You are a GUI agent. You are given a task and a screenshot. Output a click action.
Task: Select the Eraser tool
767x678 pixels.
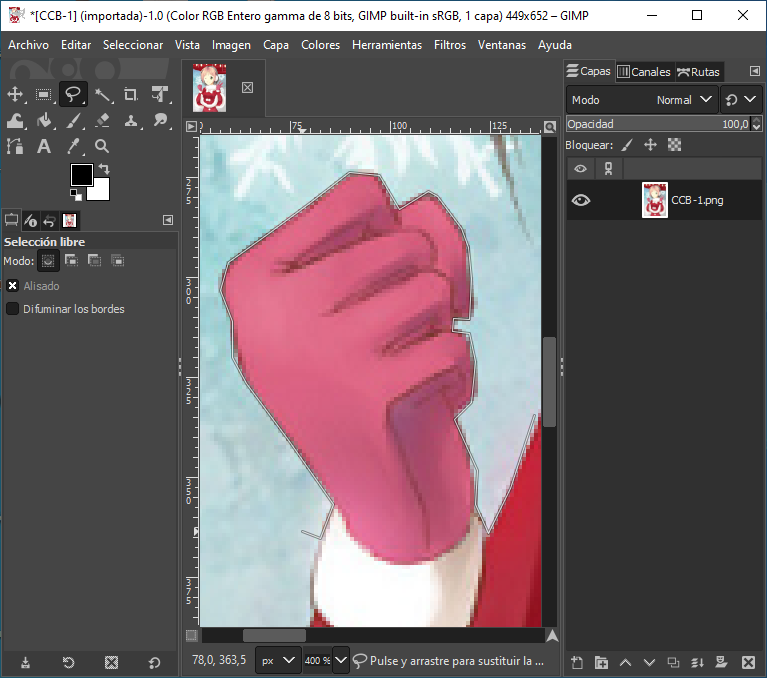click(x=102, y=120)
